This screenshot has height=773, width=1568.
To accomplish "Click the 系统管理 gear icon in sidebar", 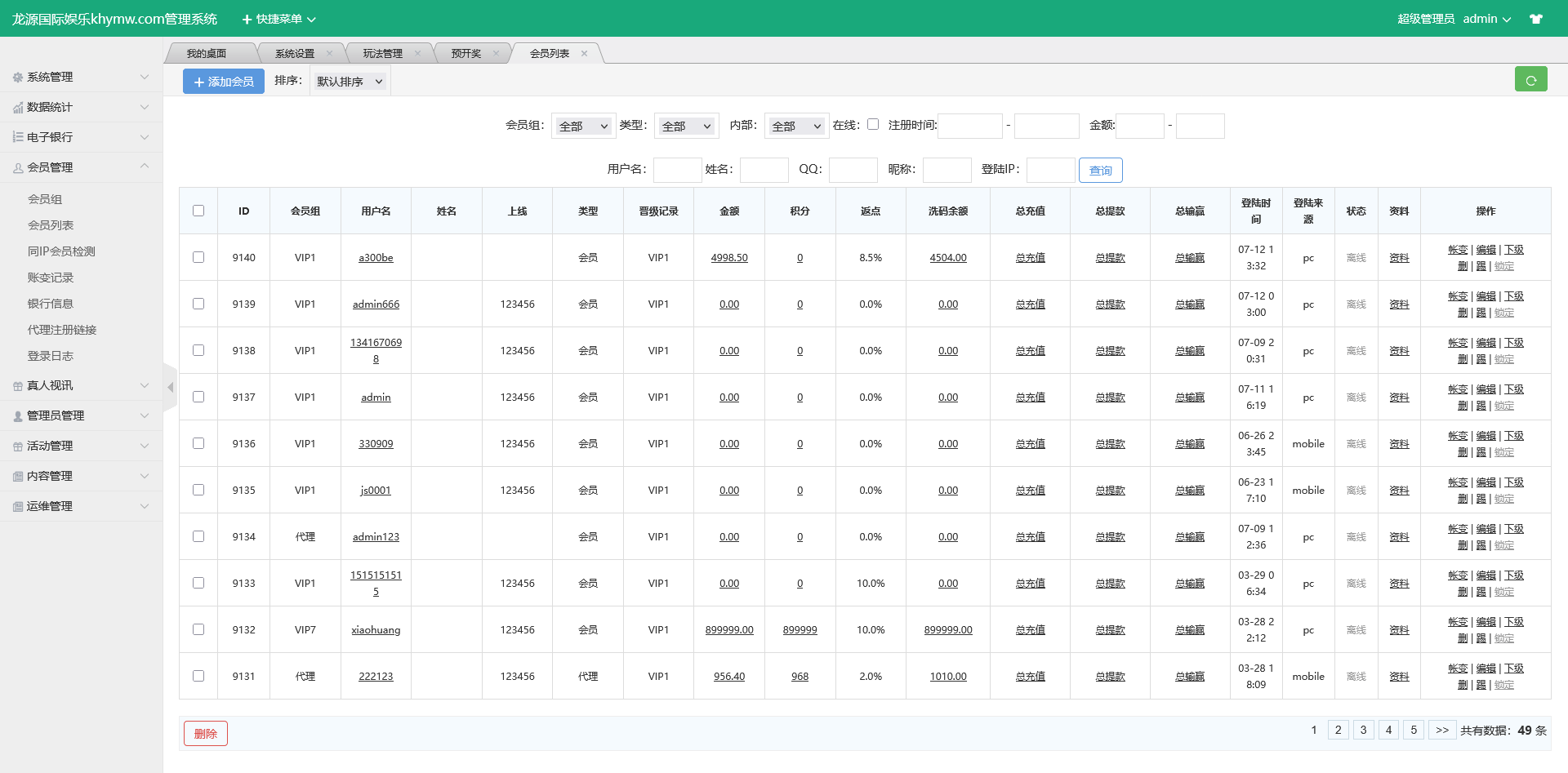I will 17,78.
